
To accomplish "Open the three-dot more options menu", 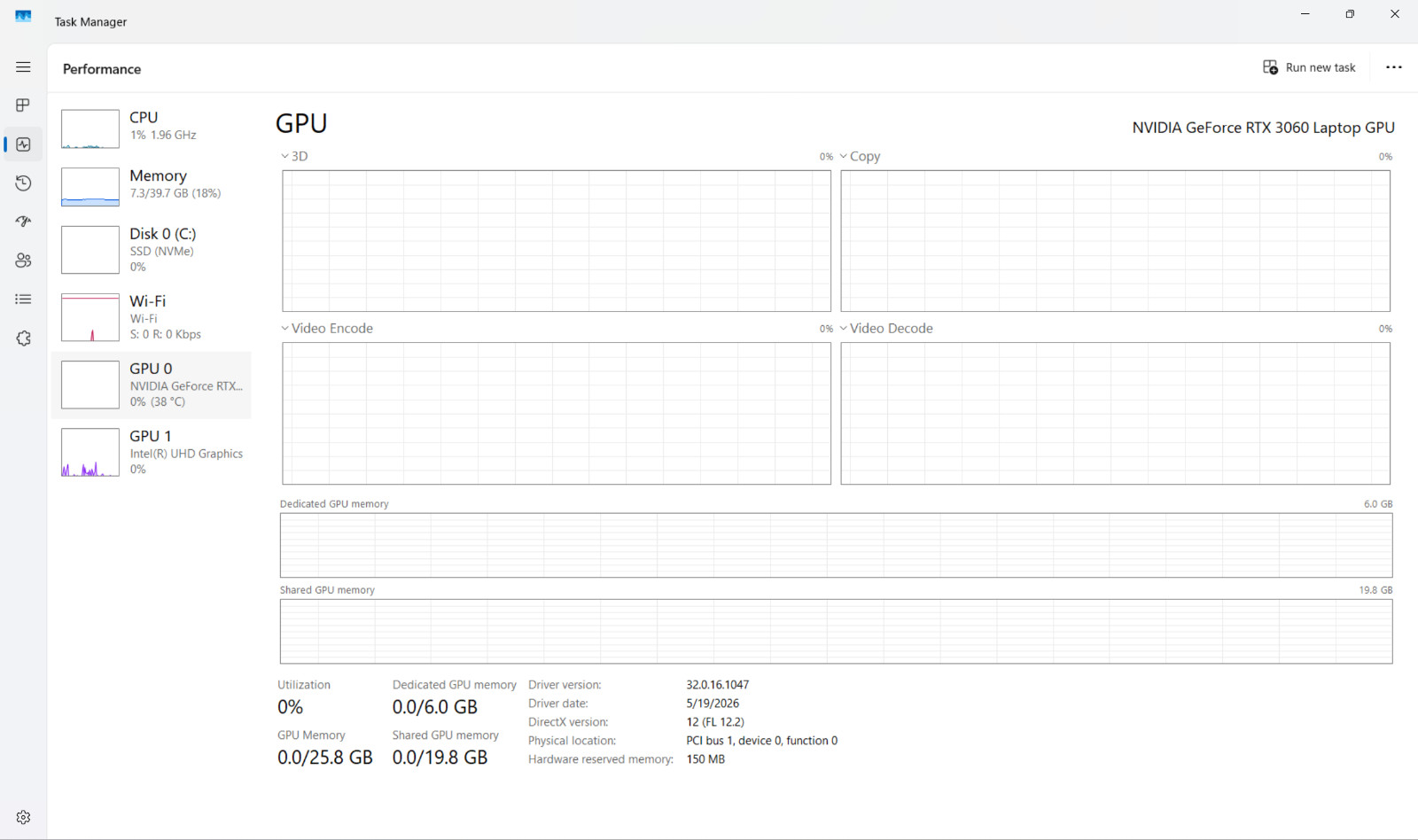I will pos(1393,67).
